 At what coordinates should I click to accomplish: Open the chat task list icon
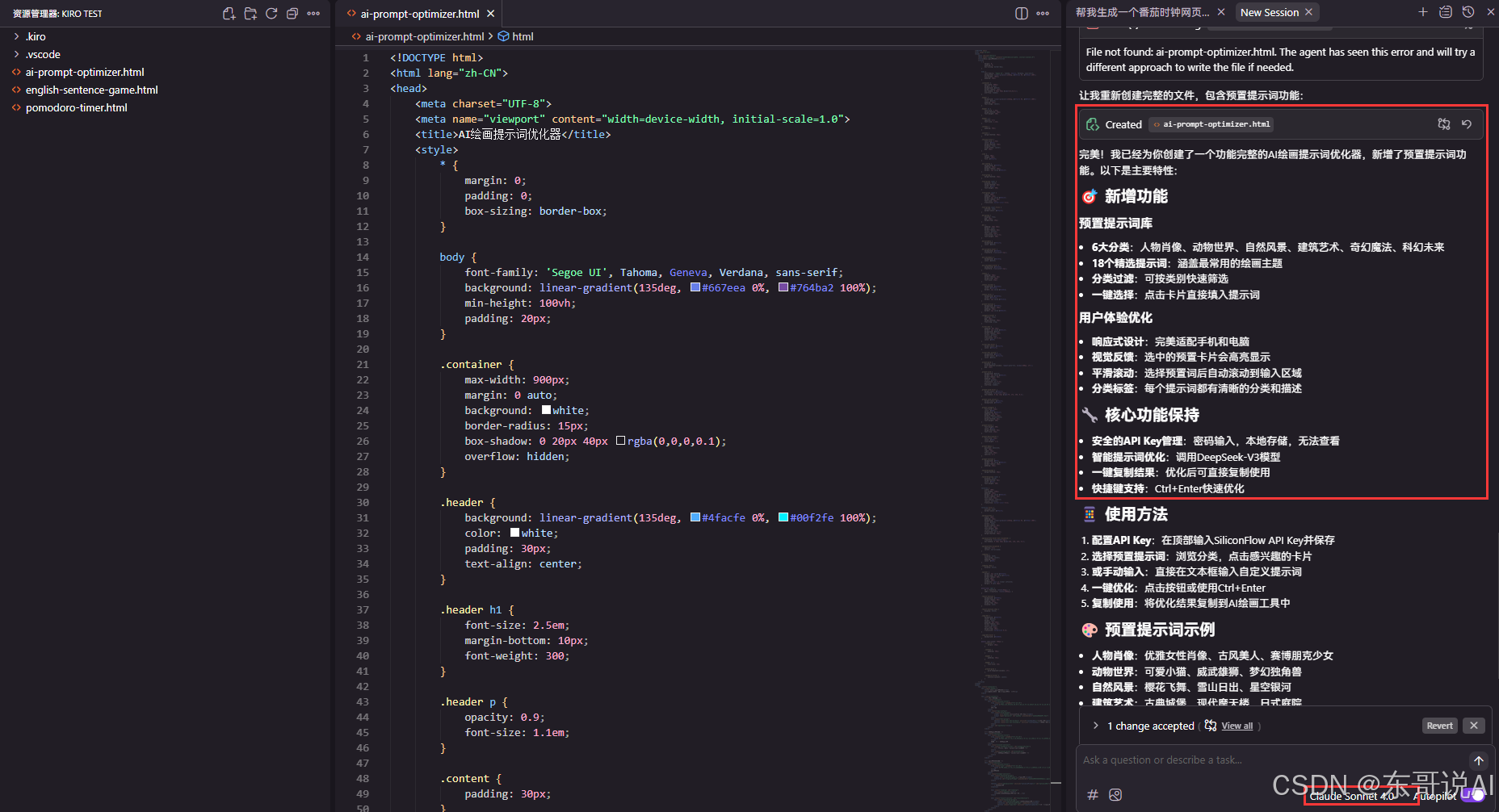[1446, 12]
